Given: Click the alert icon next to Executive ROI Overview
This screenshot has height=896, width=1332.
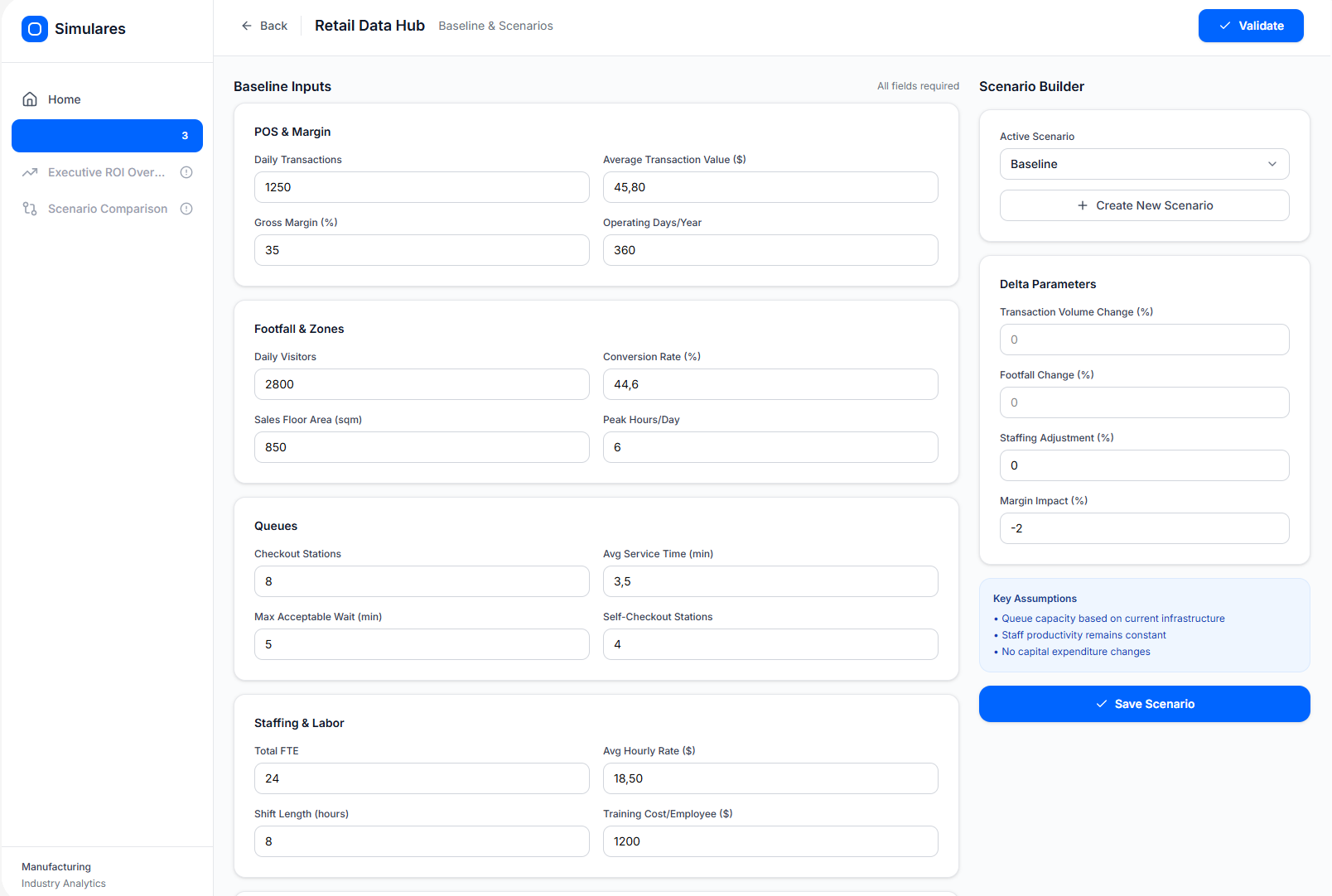Looking at the screenshot, I should click(186, 171).
